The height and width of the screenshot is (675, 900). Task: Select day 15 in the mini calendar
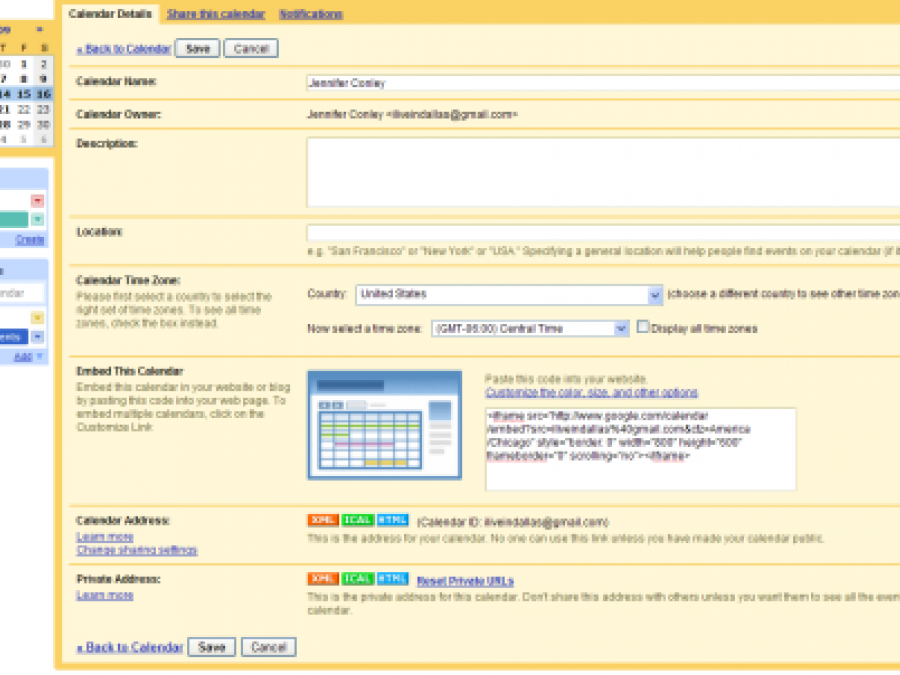point(23,94)
